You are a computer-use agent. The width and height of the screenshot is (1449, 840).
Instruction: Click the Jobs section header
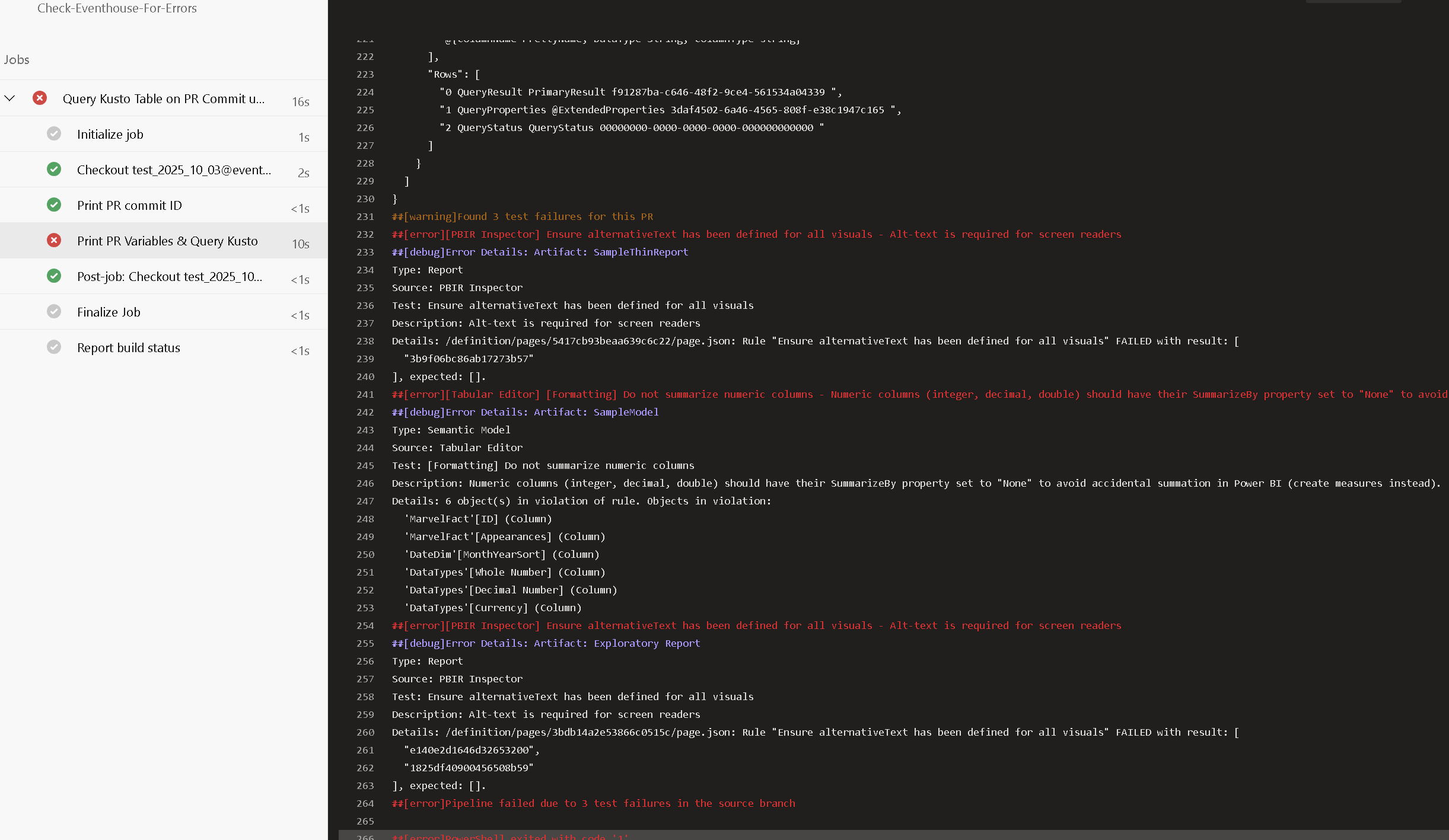[x=17, y=60]
